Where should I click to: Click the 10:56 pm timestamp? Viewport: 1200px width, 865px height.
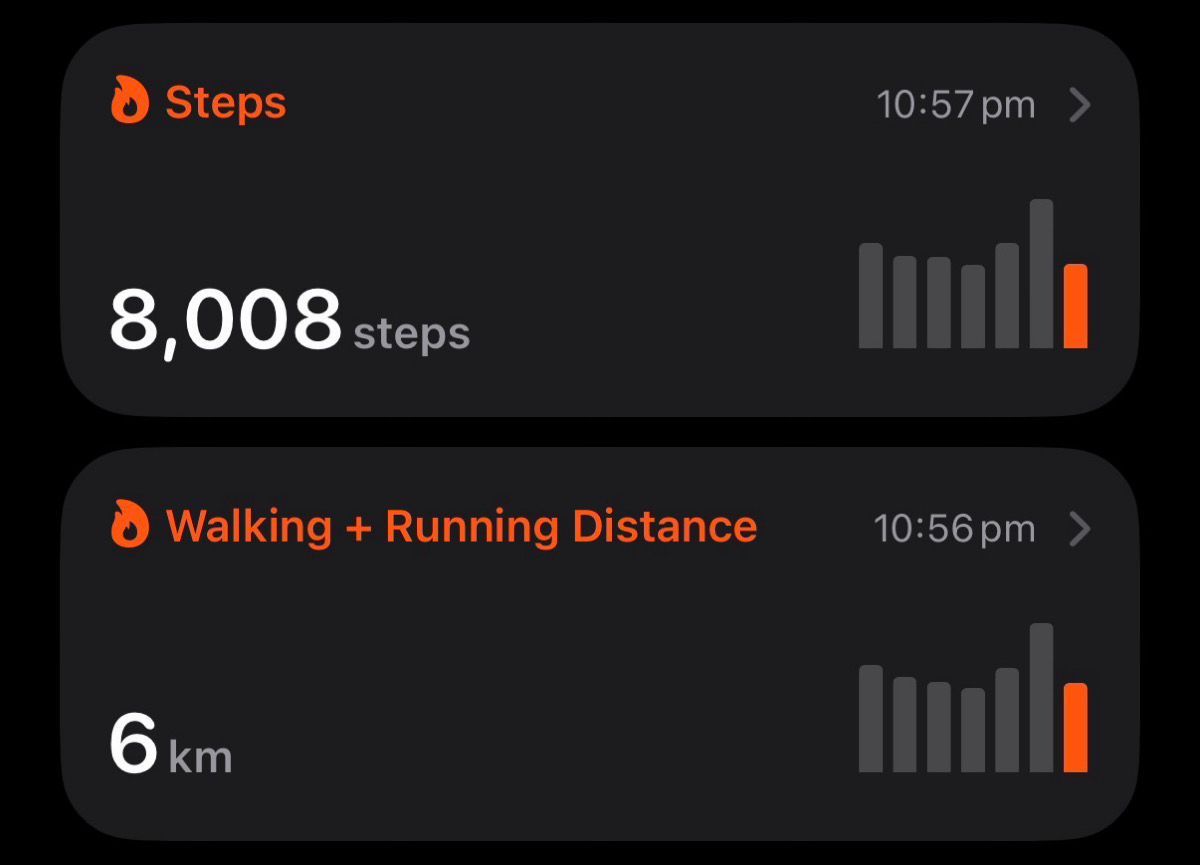coord(954,529)
